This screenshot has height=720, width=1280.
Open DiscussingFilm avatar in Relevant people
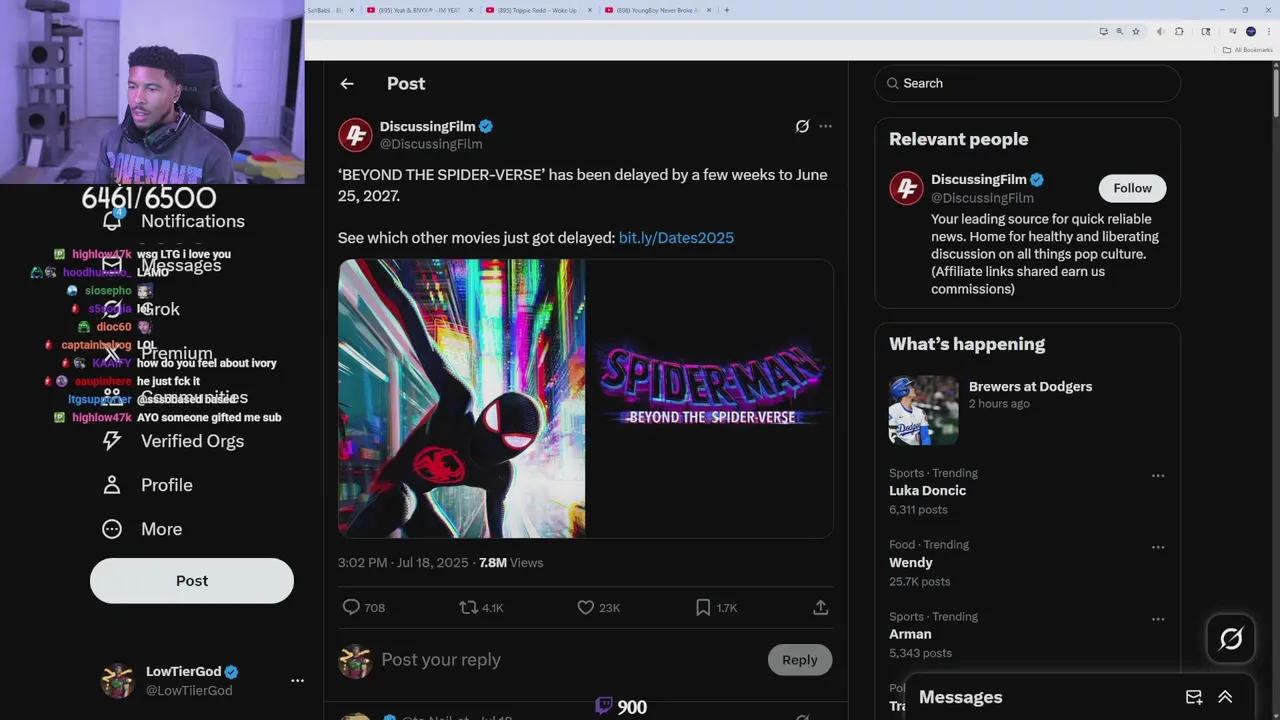click(x=906, y=188)
